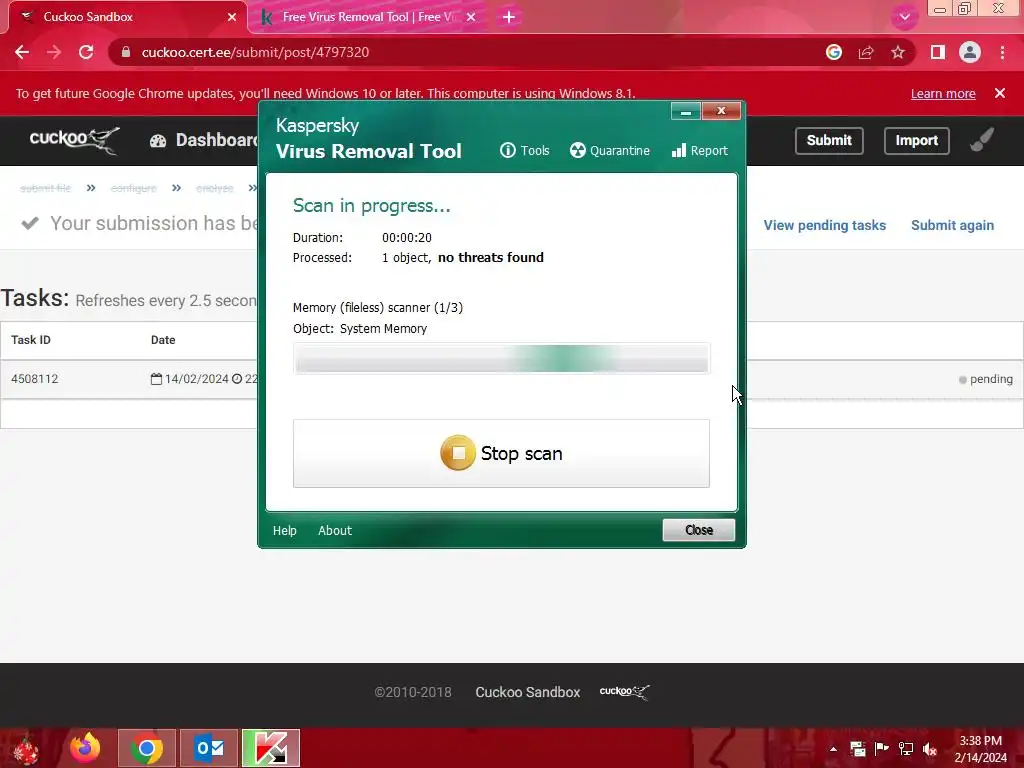Open Chrome three-dot menu
This screenshot has width=1024, height=768.
pyautogui.click(x=1002, y=52)
